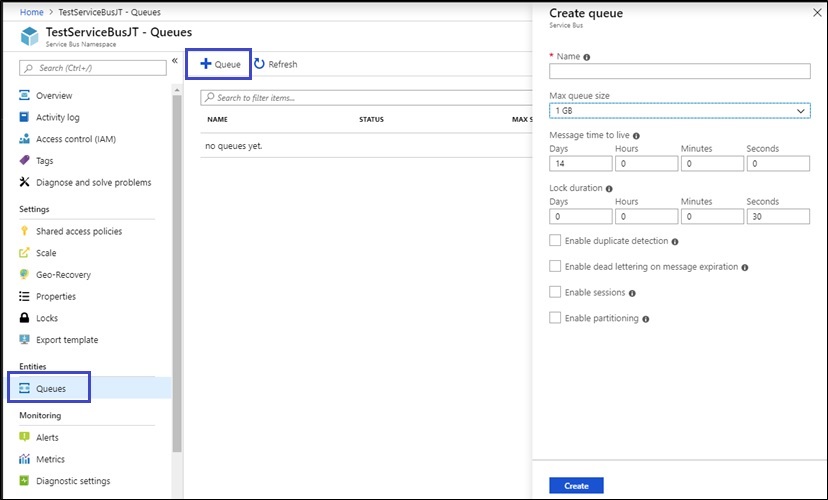828x500 pixels.
Task: Open Activity log via its icon
Action: (24, 117)
